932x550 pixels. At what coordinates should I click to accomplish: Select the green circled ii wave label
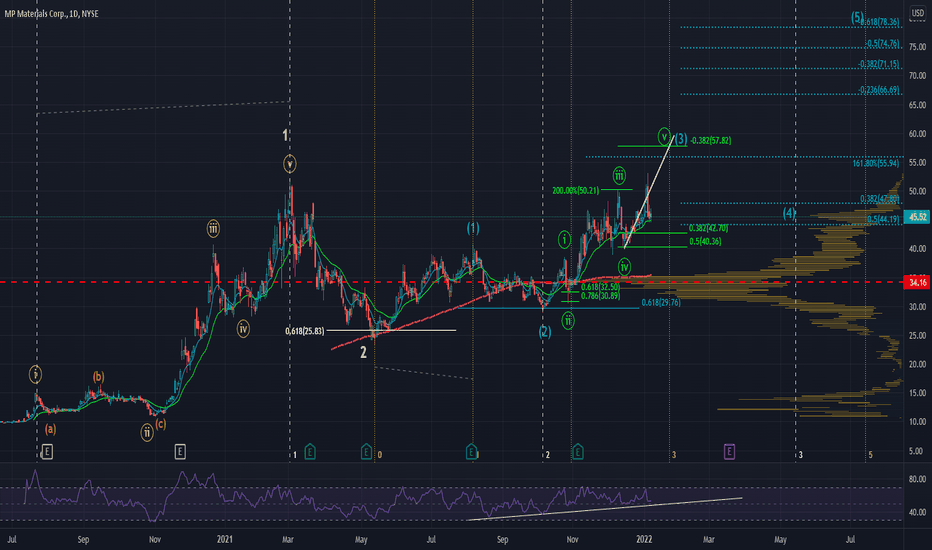coord(568,321)
